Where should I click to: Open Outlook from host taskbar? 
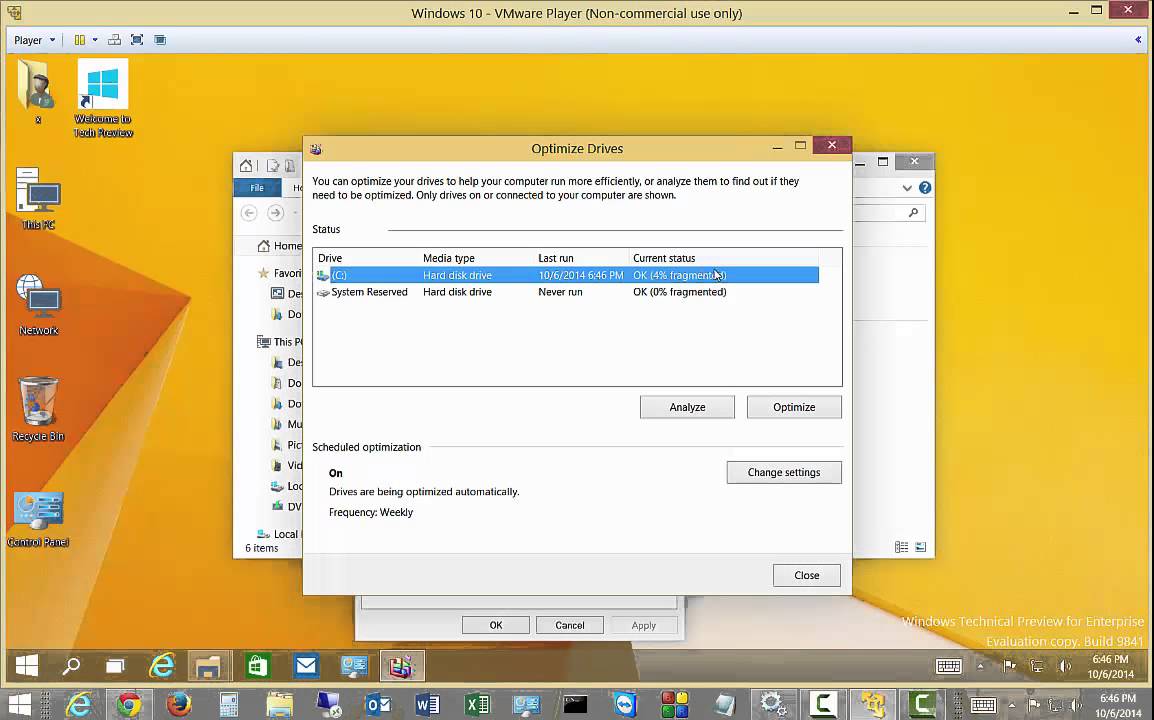click(378, 705)
